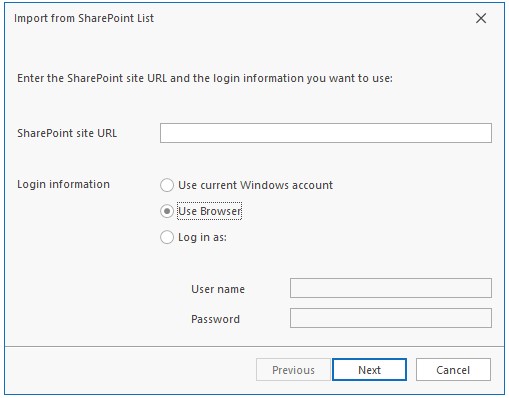Screen dimensions: 509x398
Task: Click the 'Import from SharePoint List' title text
Action: point(84,18)
